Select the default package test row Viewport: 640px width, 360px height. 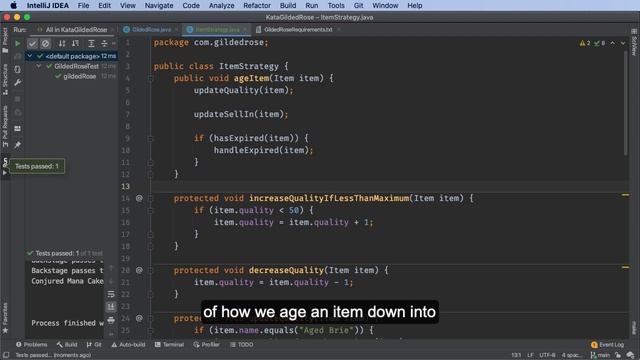71,56
